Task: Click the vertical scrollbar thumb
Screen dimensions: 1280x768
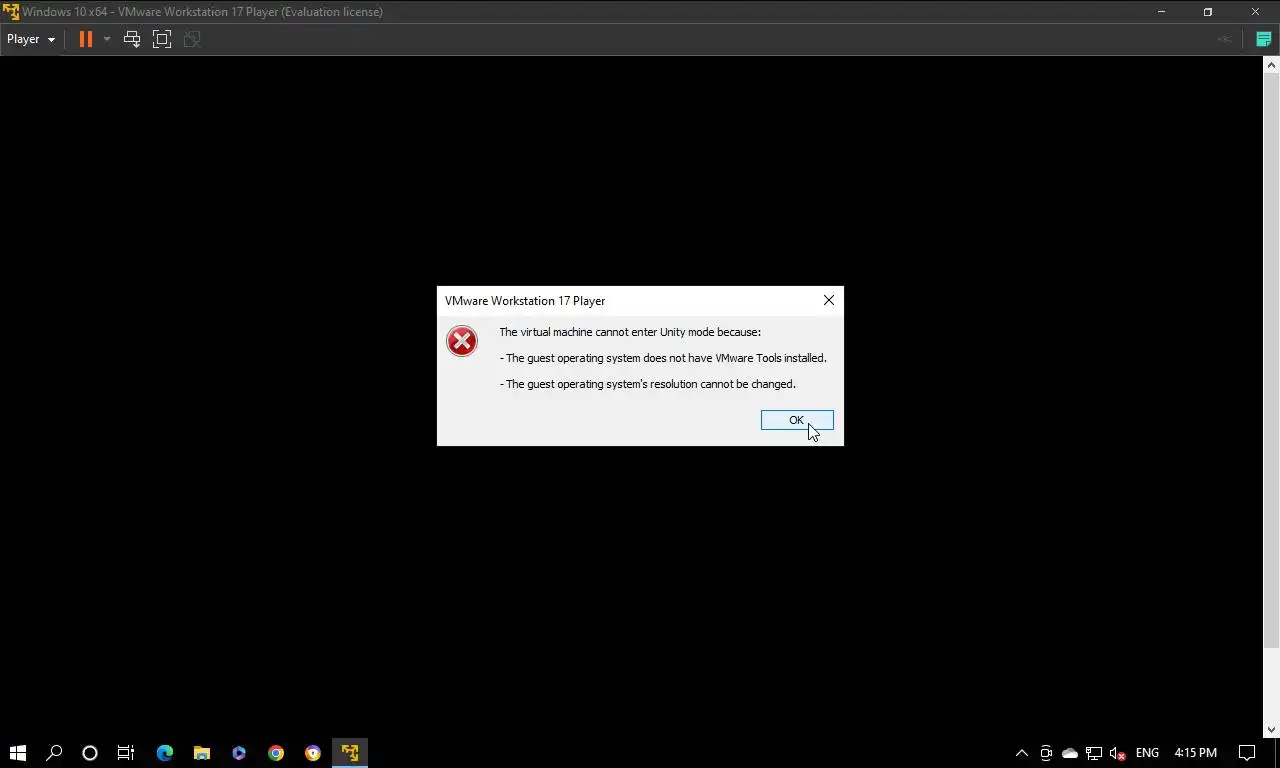Action: (1272, 361)
